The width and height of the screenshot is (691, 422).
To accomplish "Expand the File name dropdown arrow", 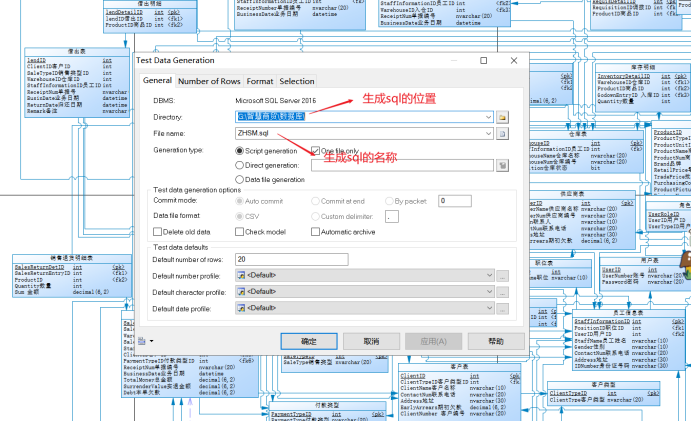I will (x=488, y=133).
